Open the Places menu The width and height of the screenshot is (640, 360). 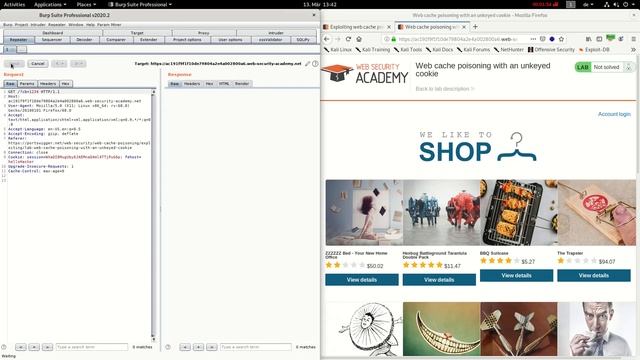click(86, 4)
